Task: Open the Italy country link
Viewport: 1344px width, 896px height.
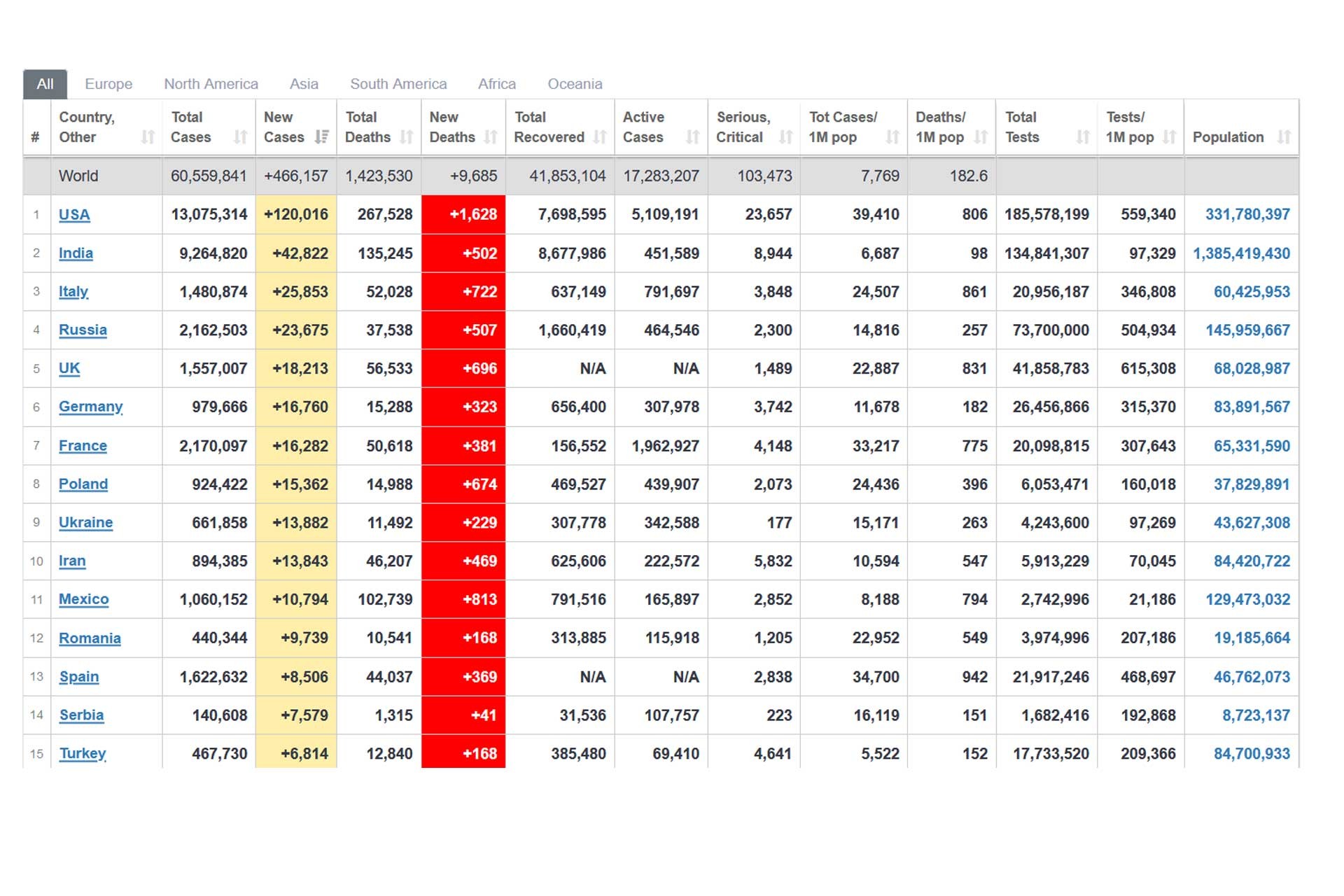Action: [x=73, y=292]
